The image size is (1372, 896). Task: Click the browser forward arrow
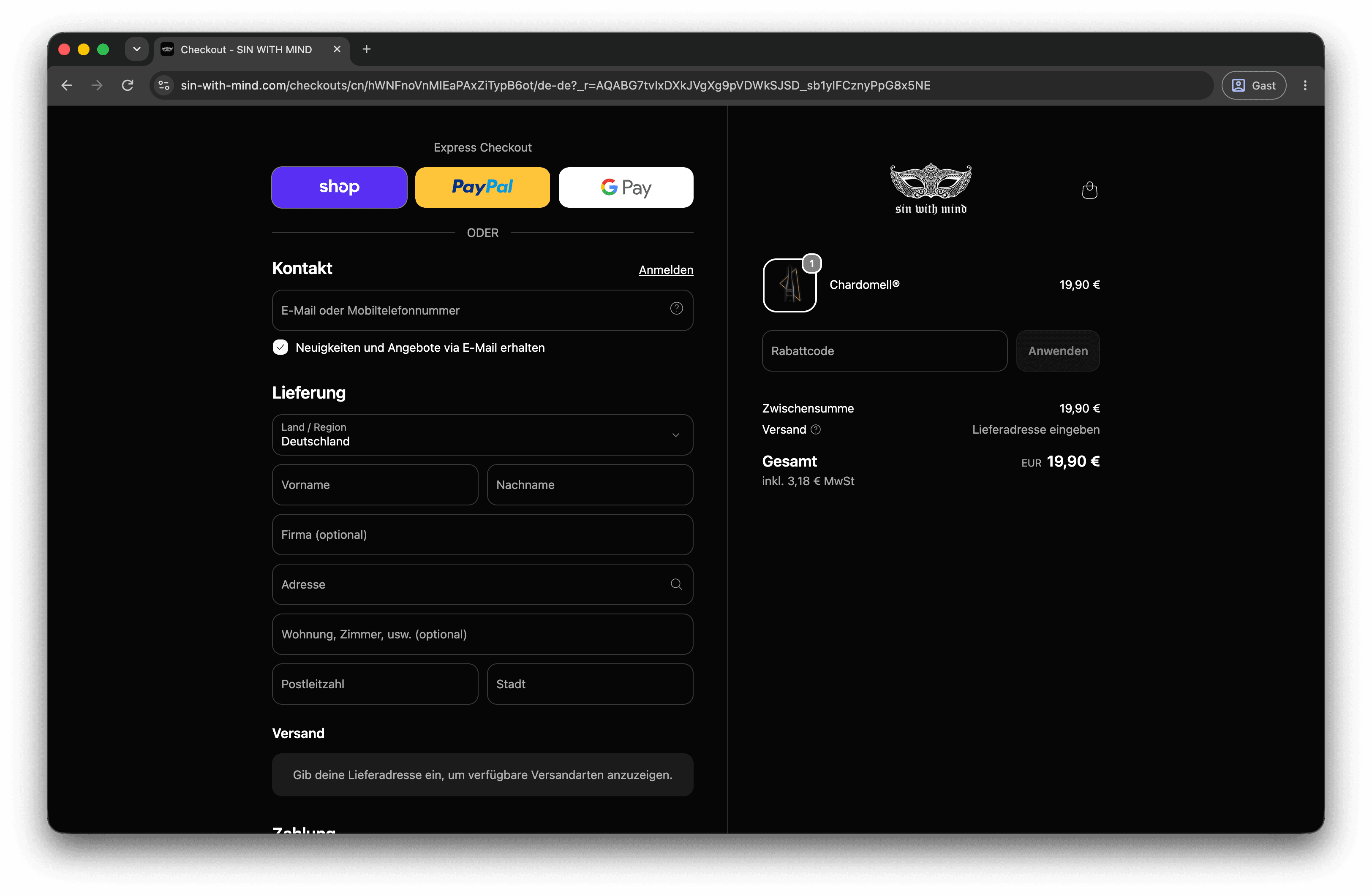pos(97,85)
